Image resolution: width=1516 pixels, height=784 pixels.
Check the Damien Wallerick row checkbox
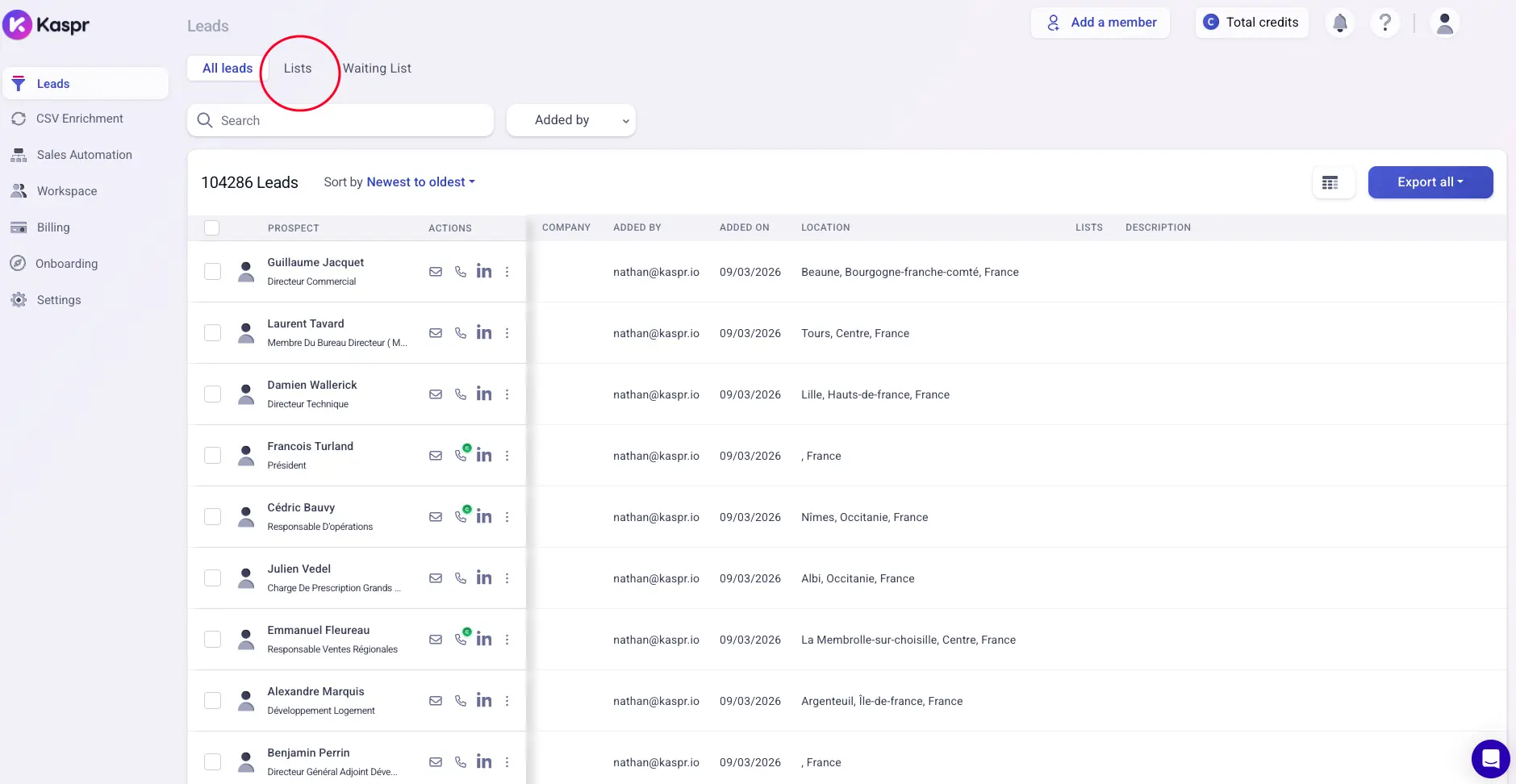click(213, 394)
